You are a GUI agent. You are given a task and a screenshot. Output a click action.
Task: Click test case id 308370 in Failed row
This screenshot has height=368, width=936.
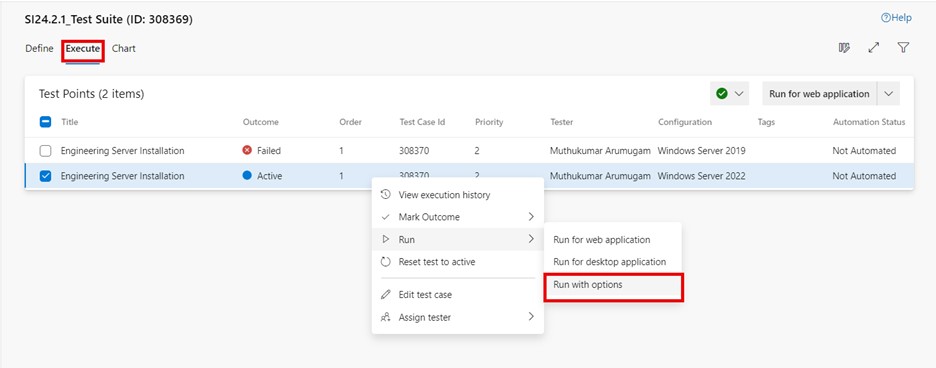(x=414, y=151)
